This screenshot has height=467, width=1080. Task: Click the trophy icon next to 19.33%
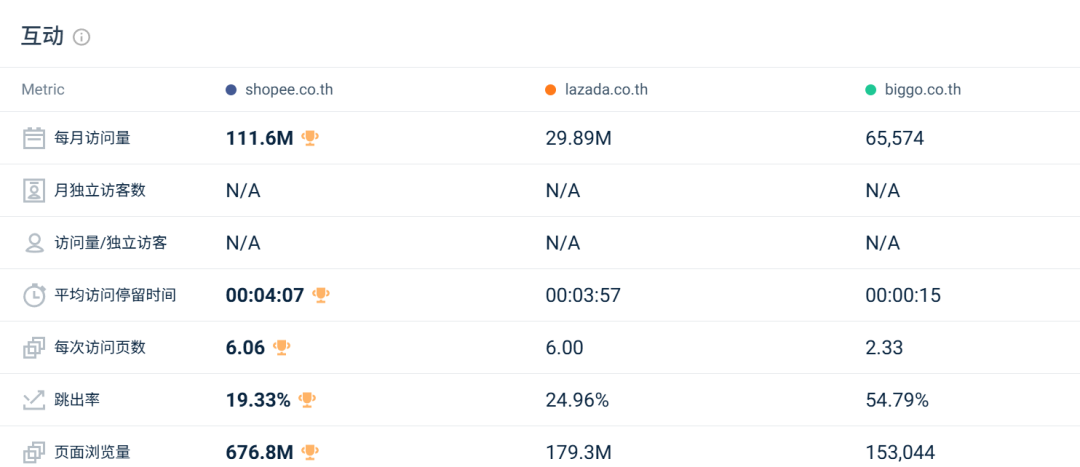tap(307, 400)
